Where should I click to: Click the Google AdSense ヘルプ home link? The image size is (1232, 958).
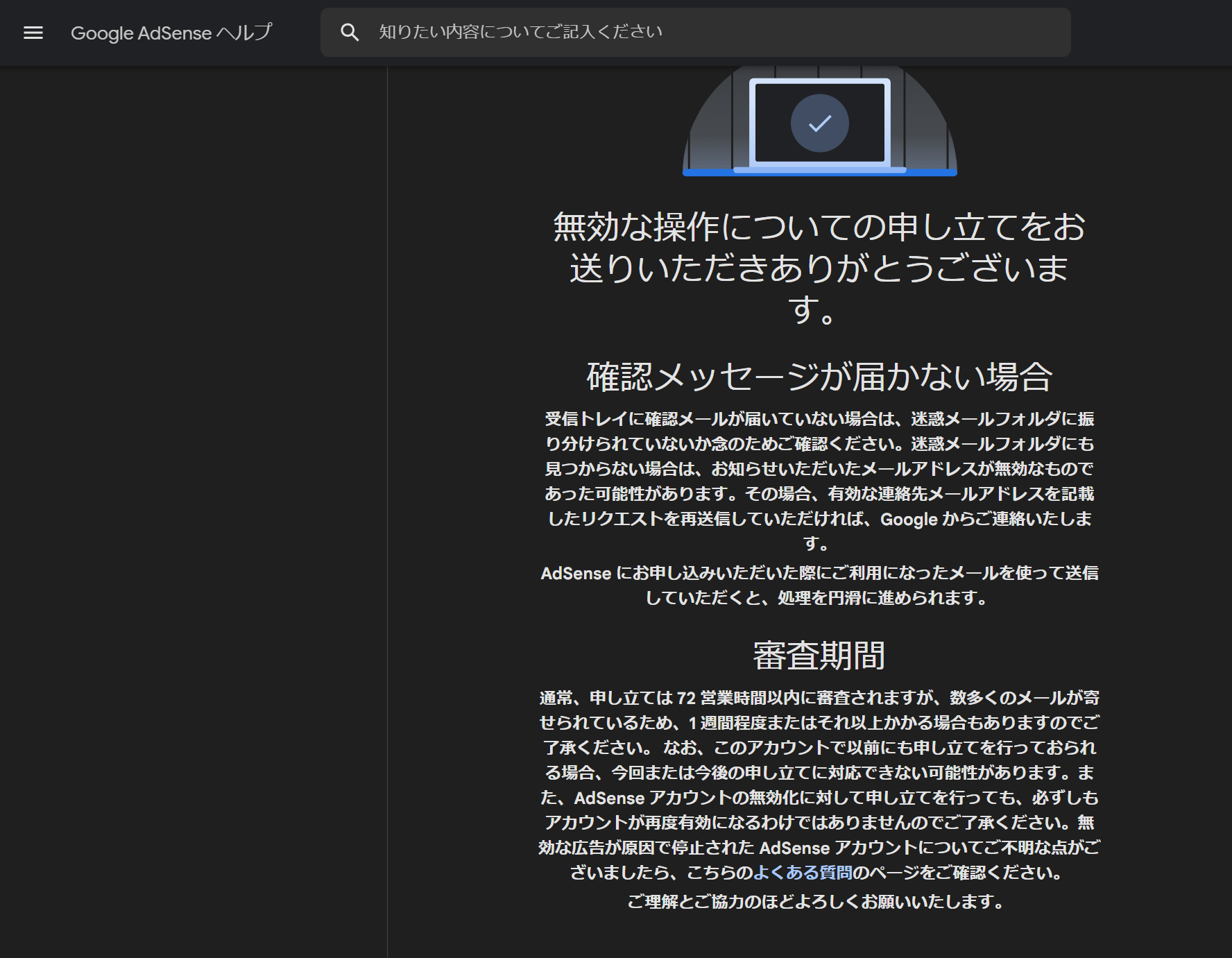click(x=172, y=33)
